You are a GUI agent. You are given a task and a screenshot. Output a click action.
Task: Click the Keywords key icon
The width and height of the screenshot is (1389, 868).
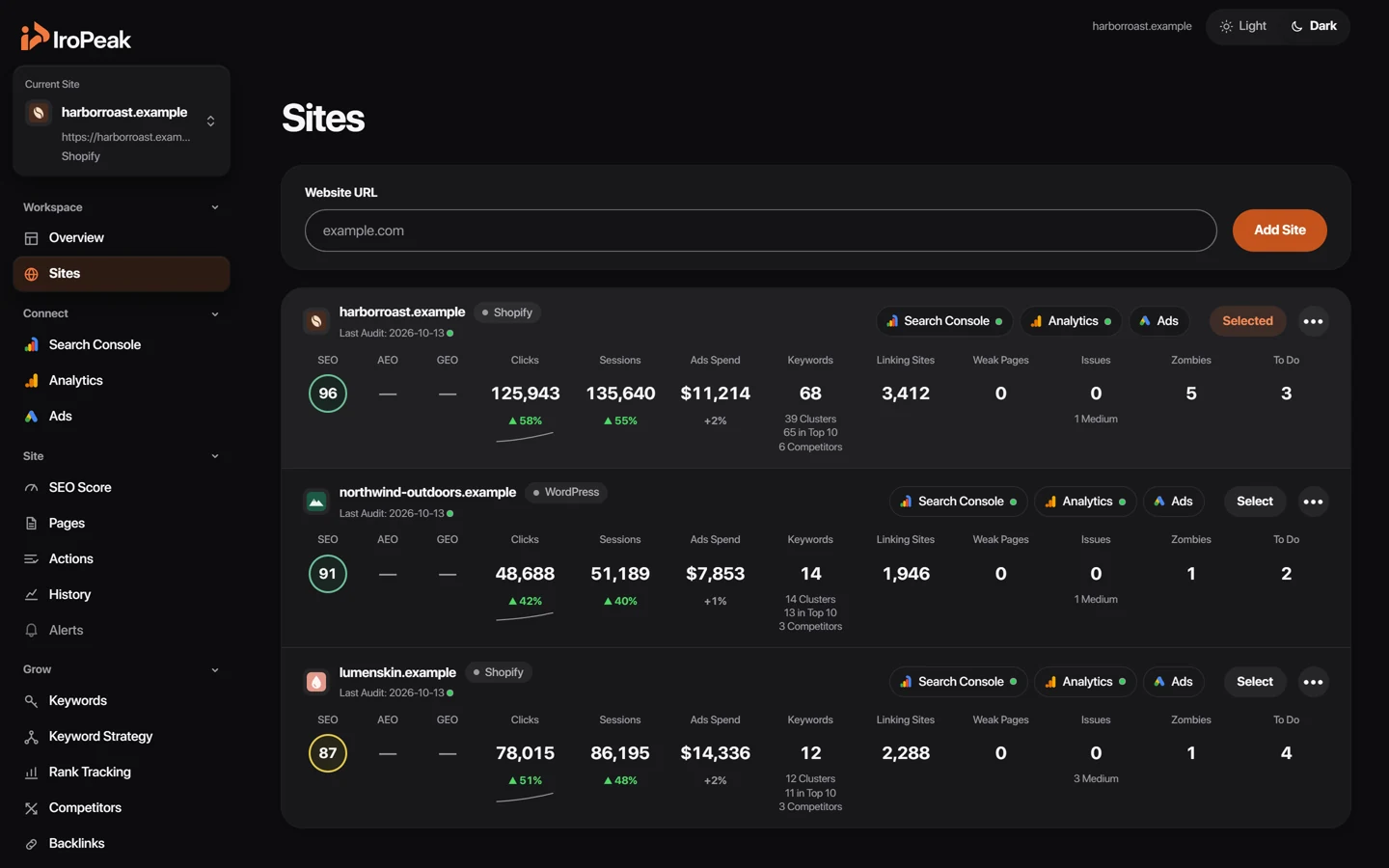[31, 701]
